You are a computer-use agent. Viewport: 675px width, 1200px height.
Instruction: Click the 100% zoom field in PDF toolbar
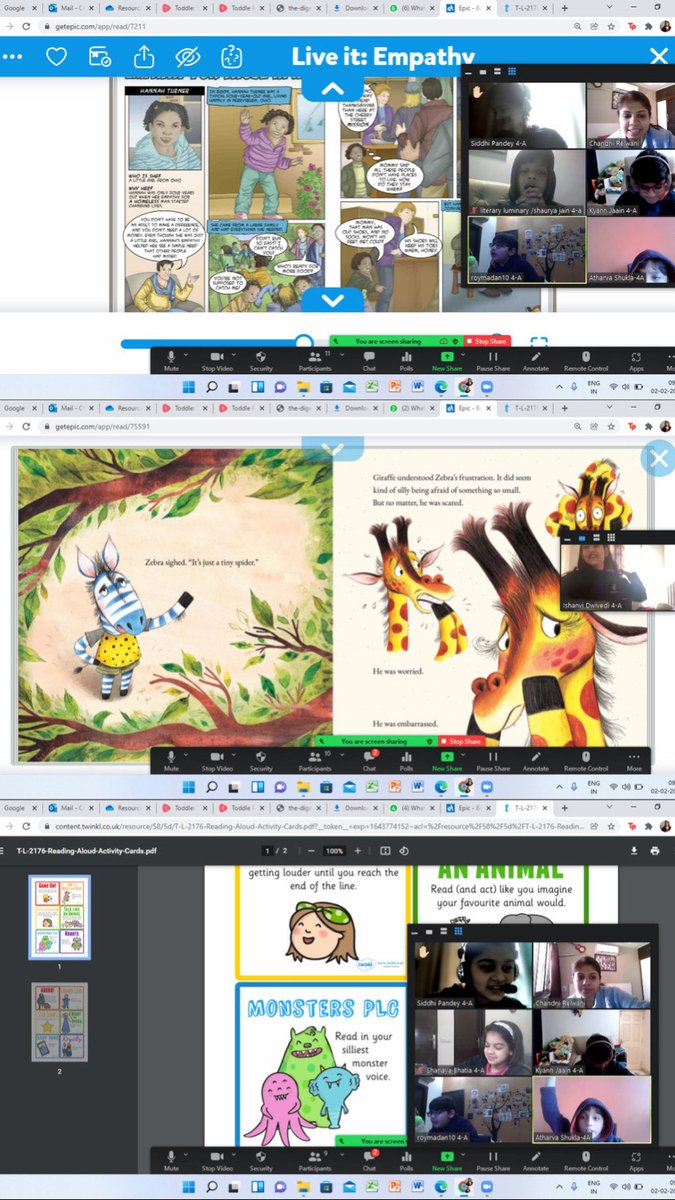[335, 850]
